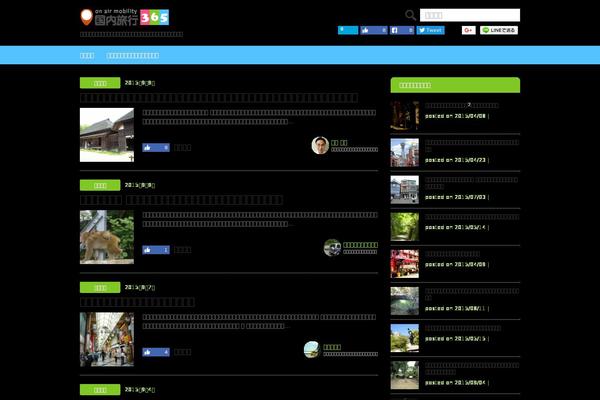600x400 pixels.
Task: Click excerpt text beside the farmhouse photo
Action: [x=259, y=117]
